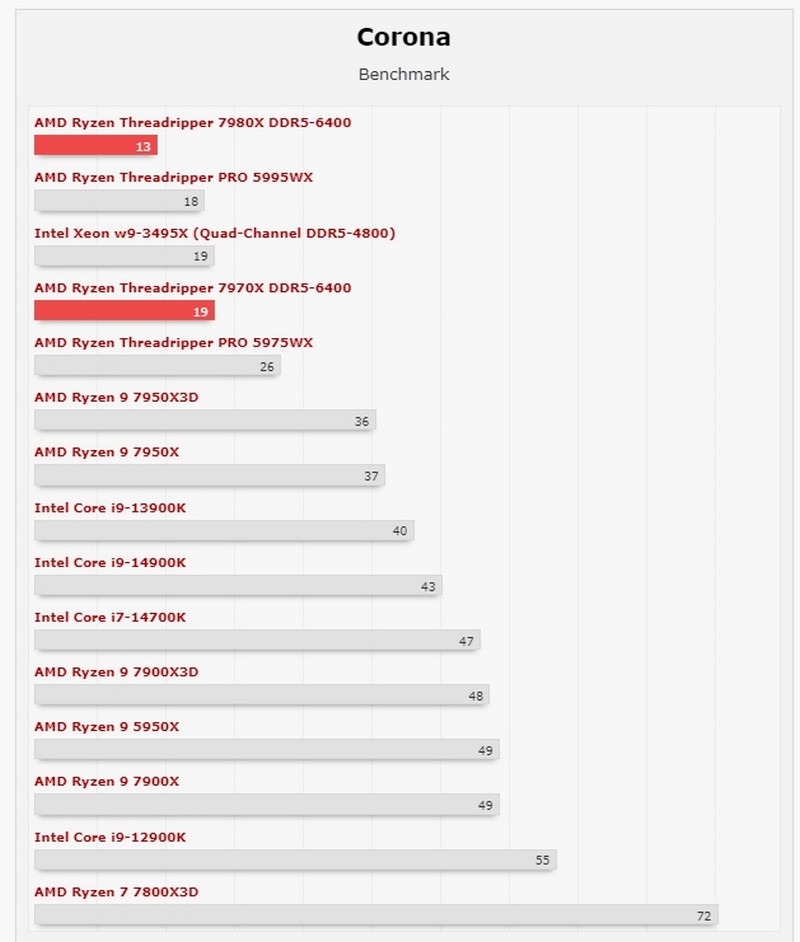This screenshot has width=800, height=942.
Task: Select the AMD Ryzen 9 7950X3D label
Action: point(116,397)
